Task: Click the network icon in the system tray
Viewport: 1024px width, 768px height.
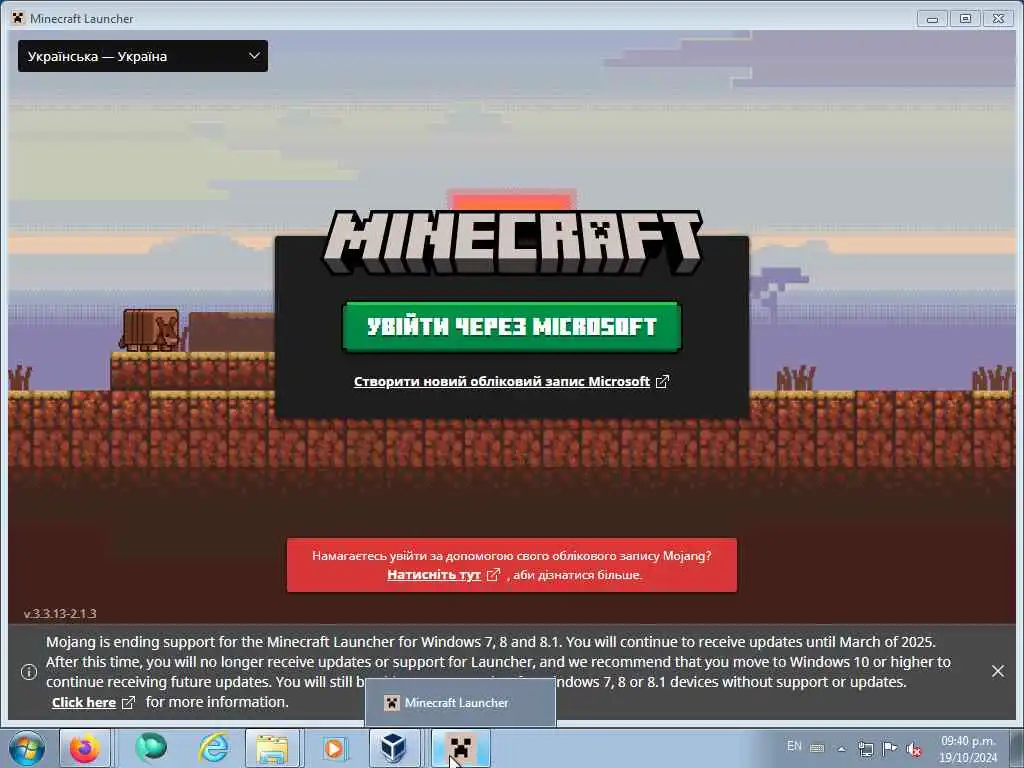Action: 865,748
